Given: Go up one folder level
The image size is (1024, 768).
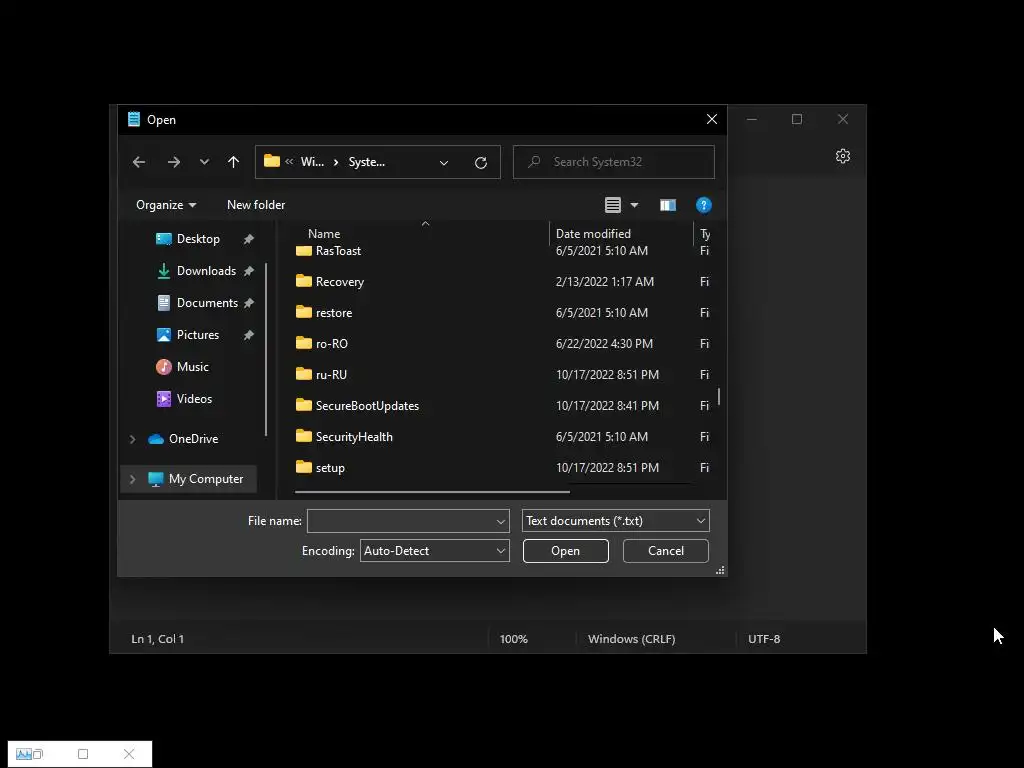Looking at the screenshot, I should coord(233,162).
